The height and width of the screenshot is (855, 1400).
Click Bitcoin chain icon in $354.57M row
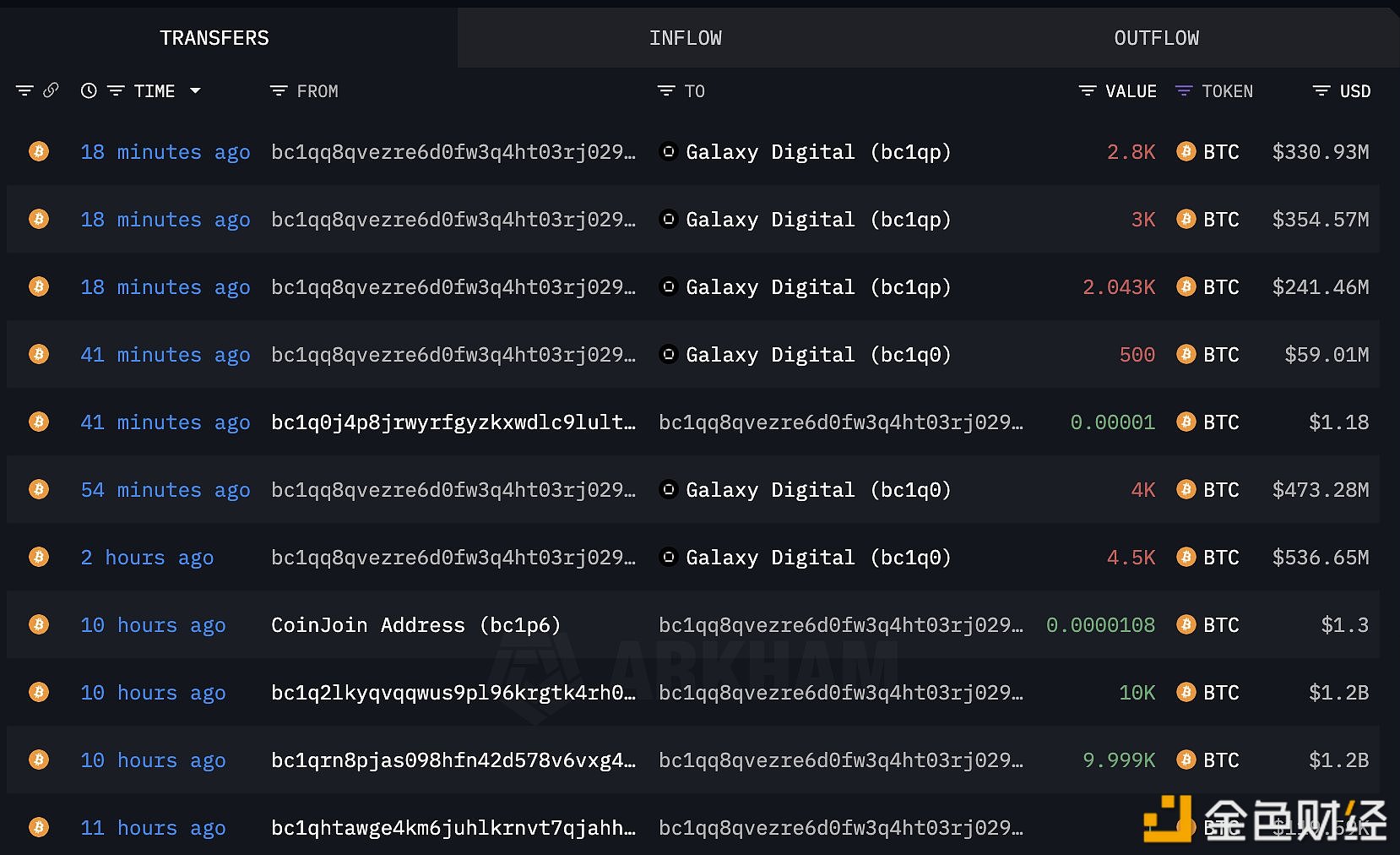[39, 219]
